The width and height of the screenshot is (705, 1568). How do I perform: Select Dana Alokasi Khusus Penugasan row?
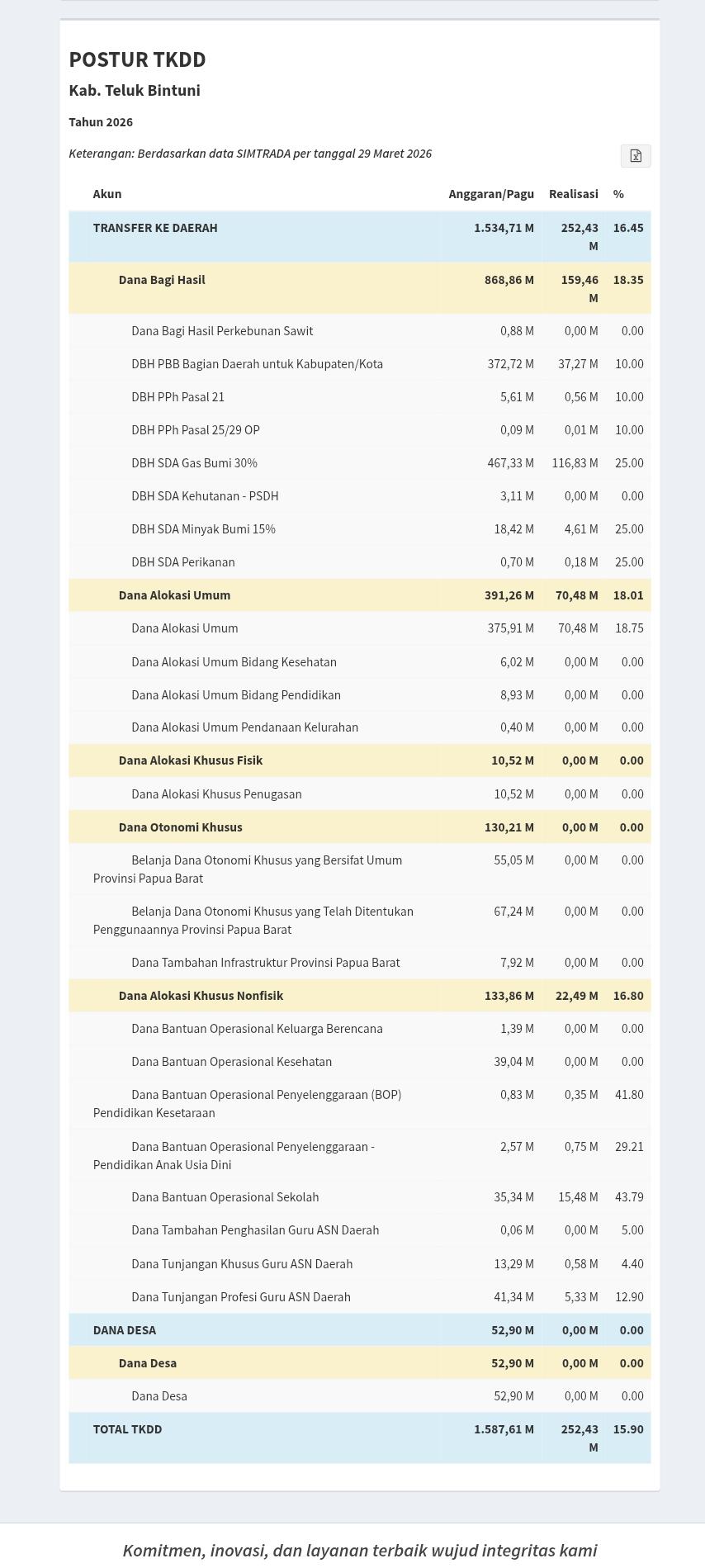216,794
